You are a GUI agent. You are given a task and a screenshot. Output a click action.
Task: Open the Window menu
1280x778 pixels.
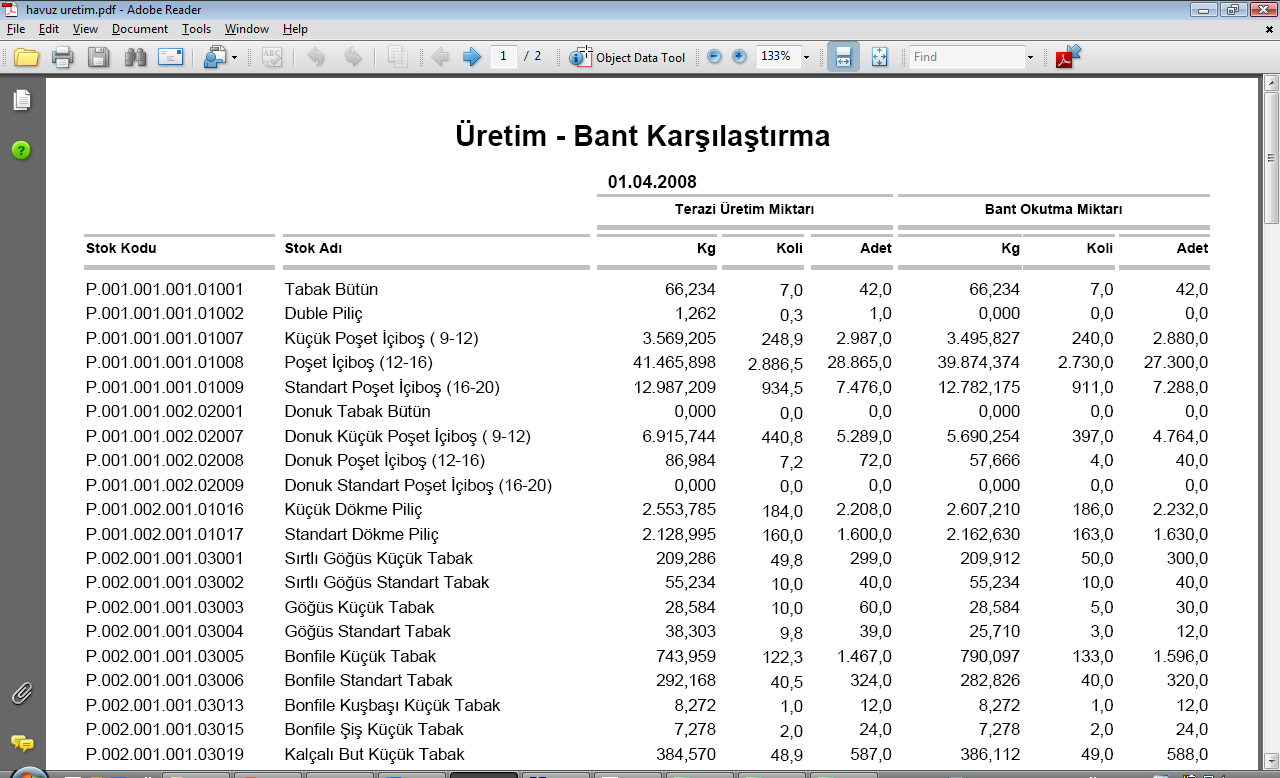[x=247, y=29]
